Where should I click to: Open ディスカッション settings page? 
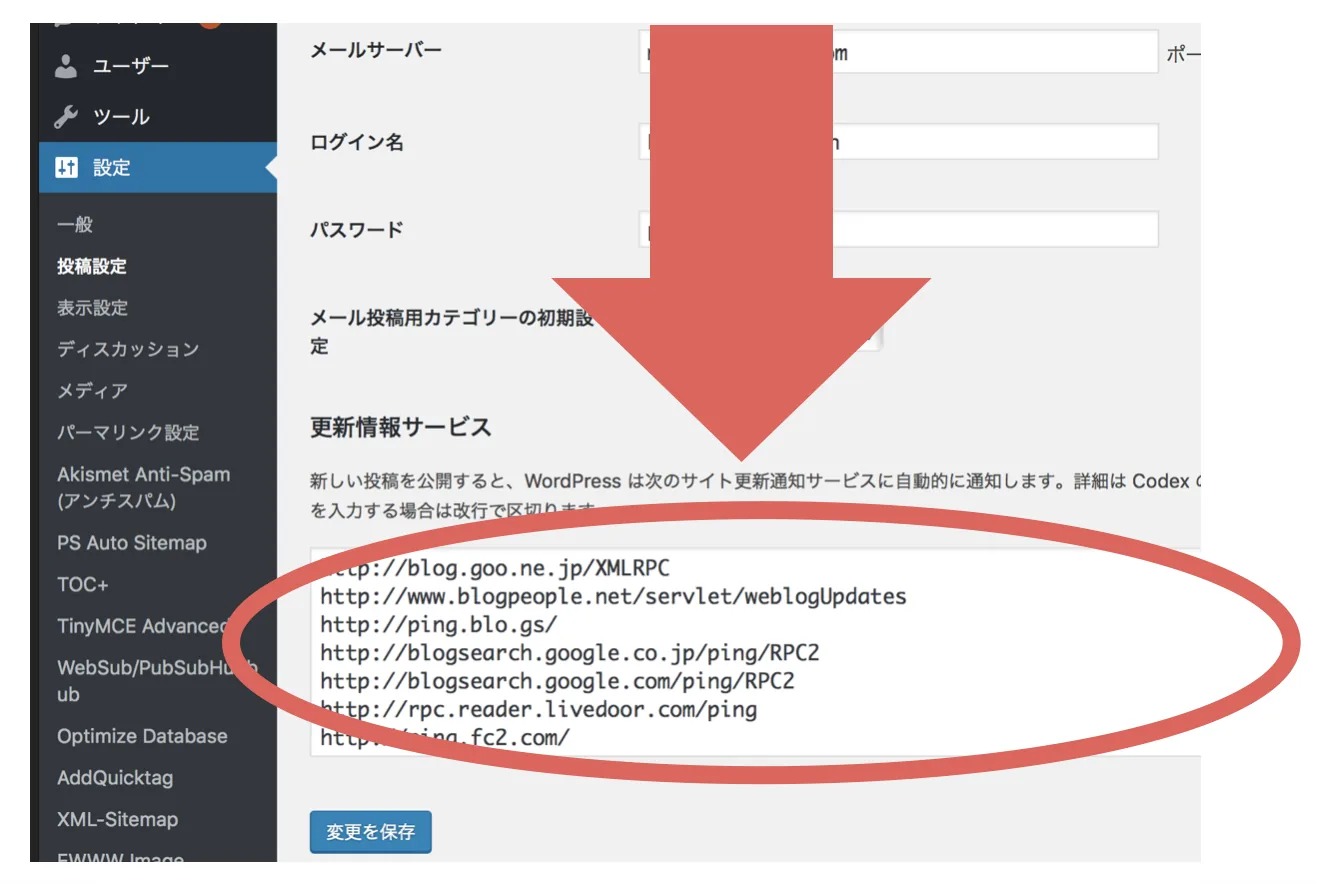pos(128,349)
